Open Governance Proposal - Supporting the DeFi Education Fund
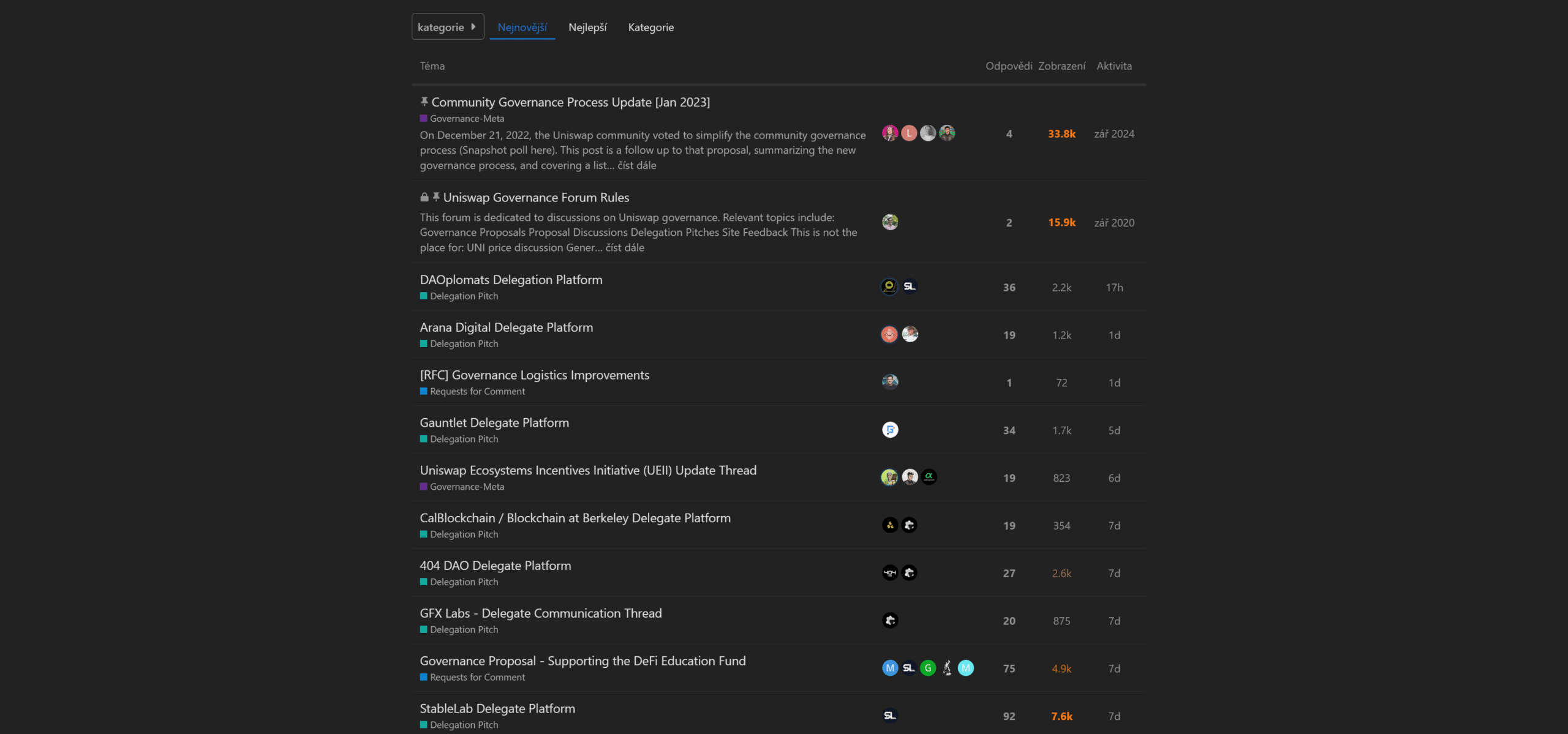 [583, 662]
